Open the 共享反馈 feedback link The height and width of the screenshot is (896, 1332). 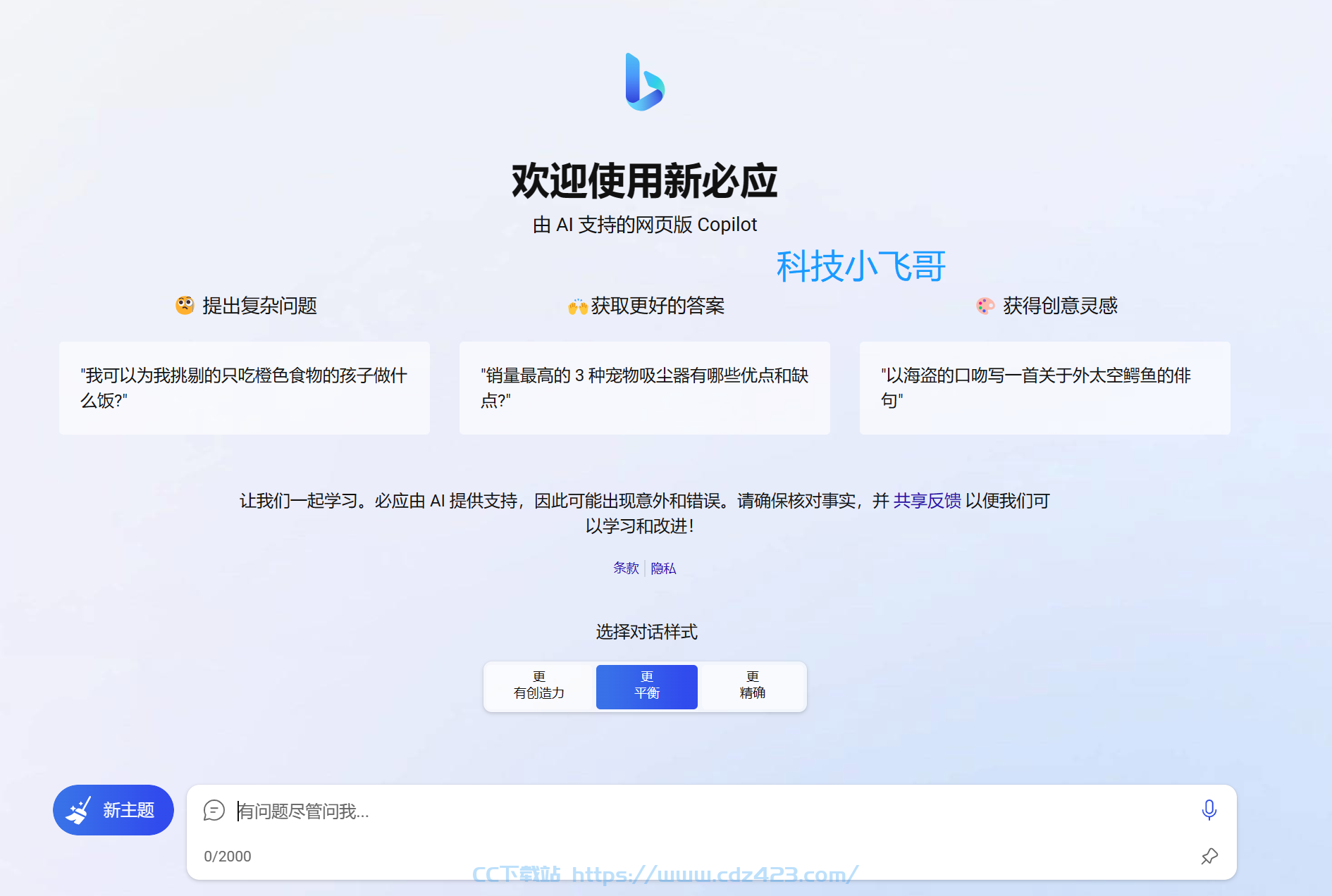pyautogui.click(x=927, y=501)
